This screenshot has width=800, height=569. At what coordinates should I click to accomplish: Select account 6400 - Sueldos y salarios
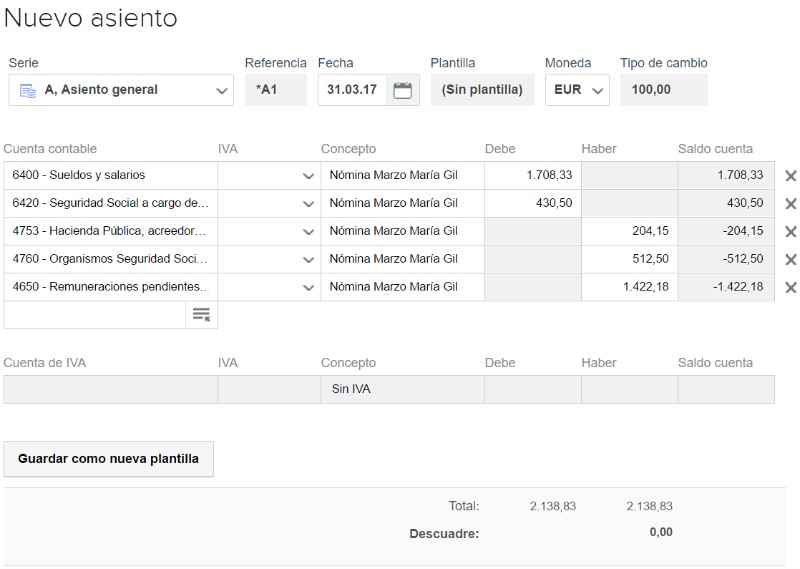coord(110,176)
